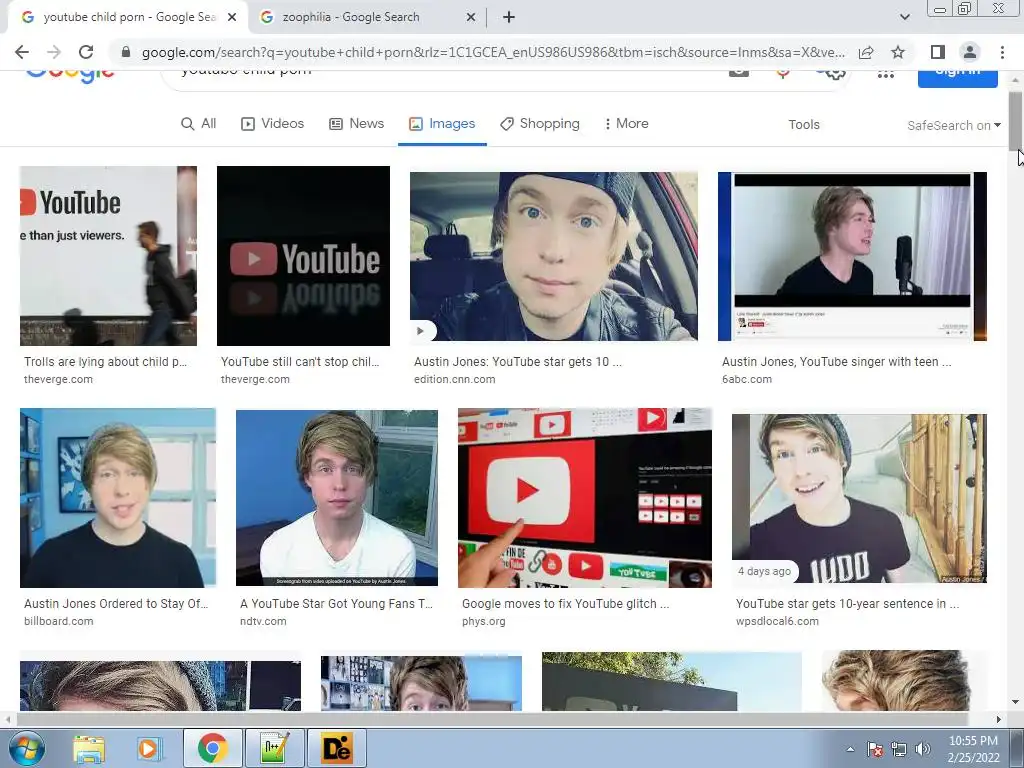Open the thumbnail labeled 4 days ago
The image size is (1024, 768).
[x=859, y=498]
